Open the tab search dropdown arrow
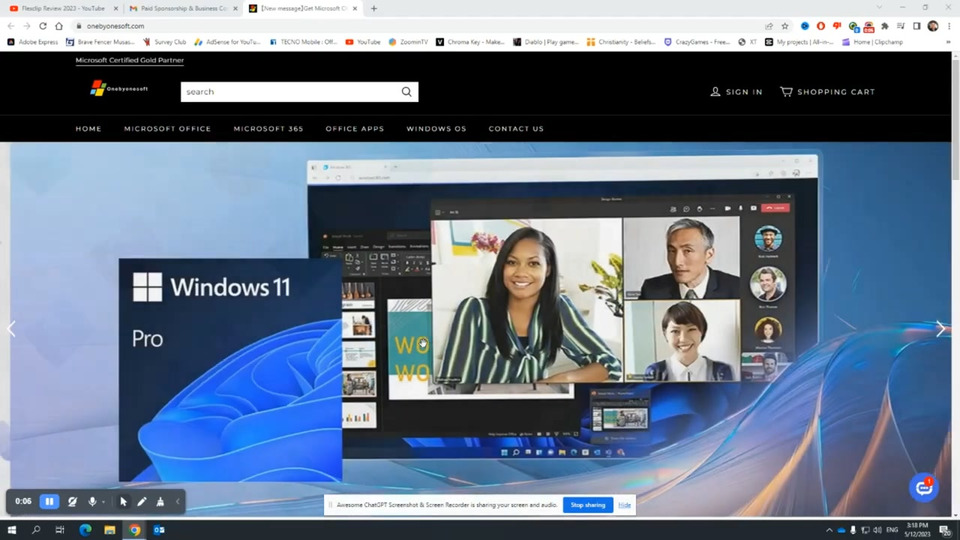 tap(879, 7)
